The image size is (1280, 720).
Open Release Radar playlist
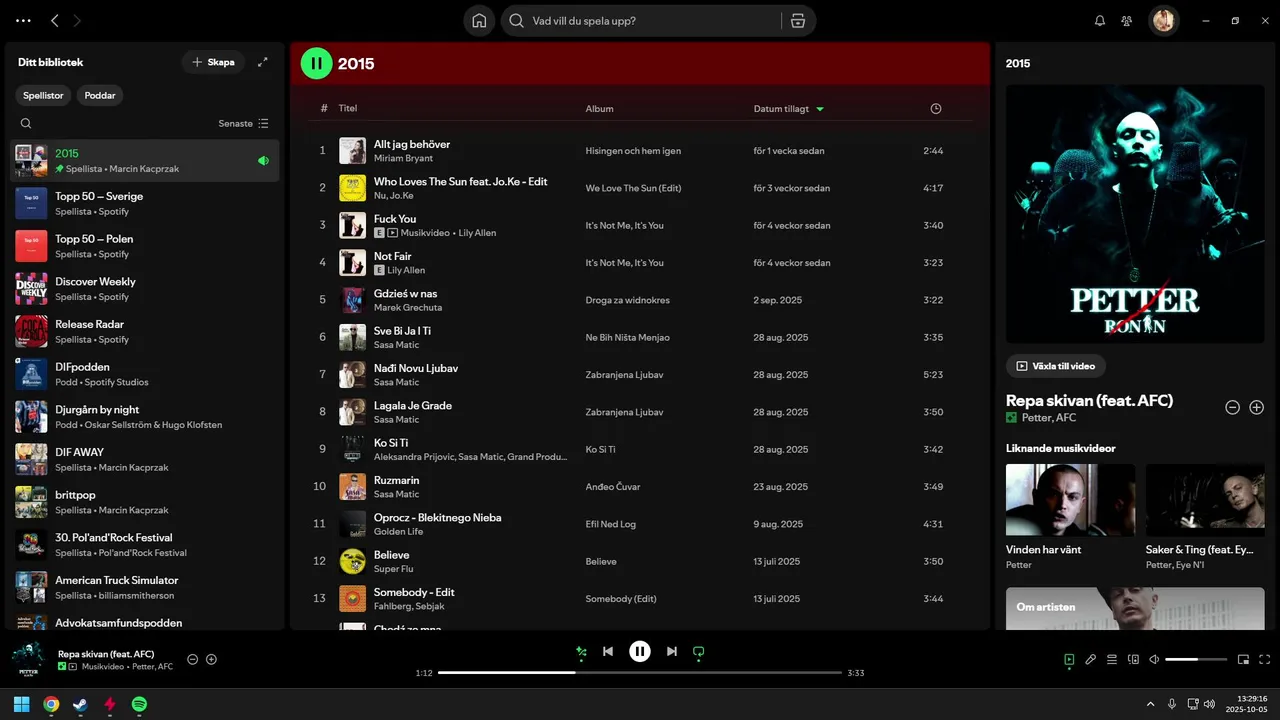pos(145,331)
